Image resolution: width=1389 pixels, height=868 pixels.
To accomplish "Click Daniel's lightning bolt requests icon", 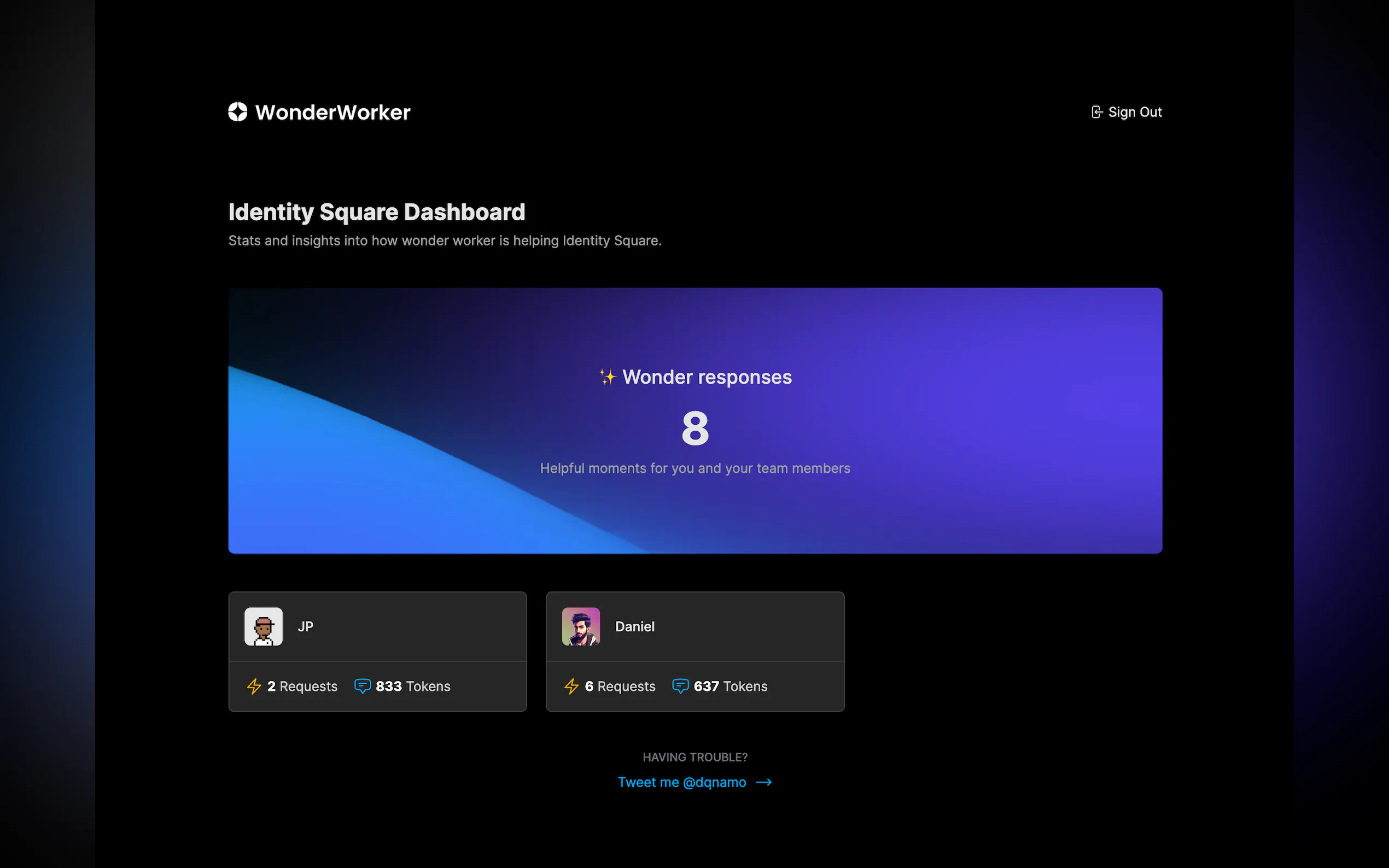I will [571, 686].
